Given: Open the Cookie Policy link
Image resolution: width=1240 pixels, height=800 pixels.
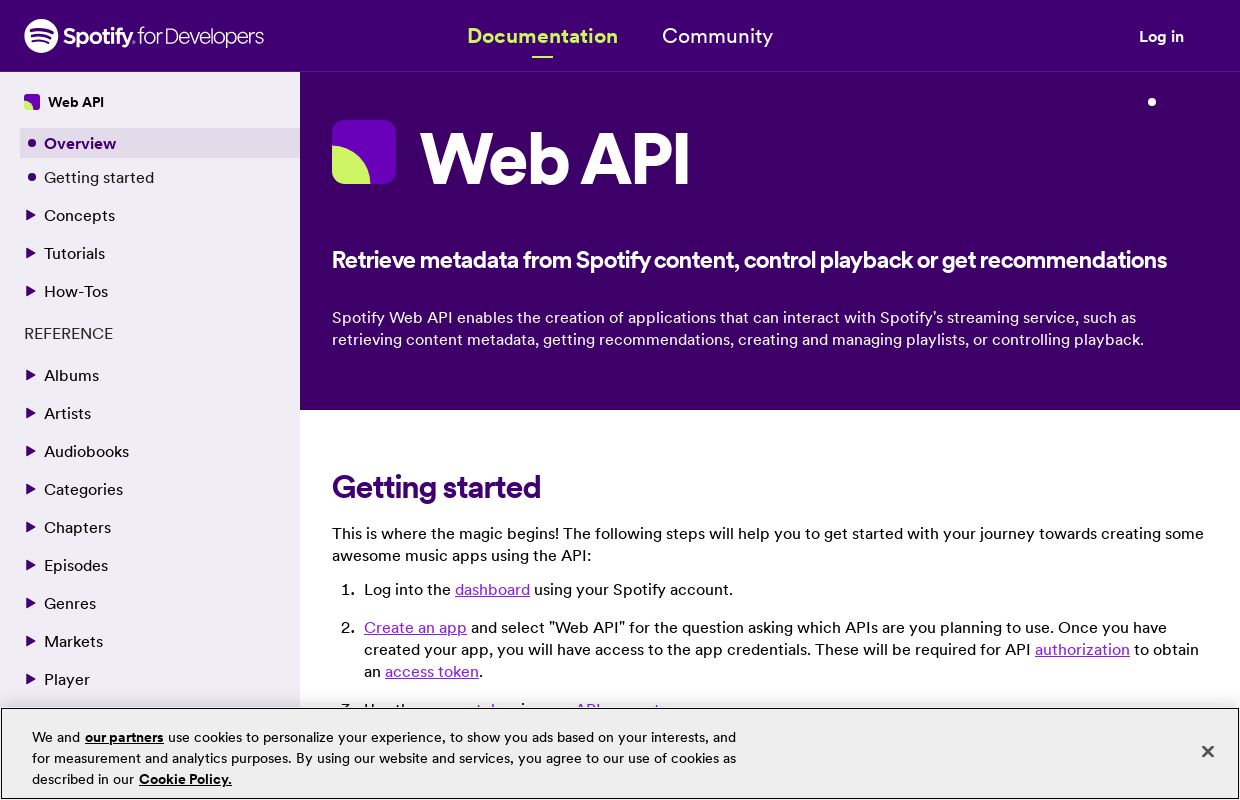Looking at the screenshot, I should pos(185,779).
